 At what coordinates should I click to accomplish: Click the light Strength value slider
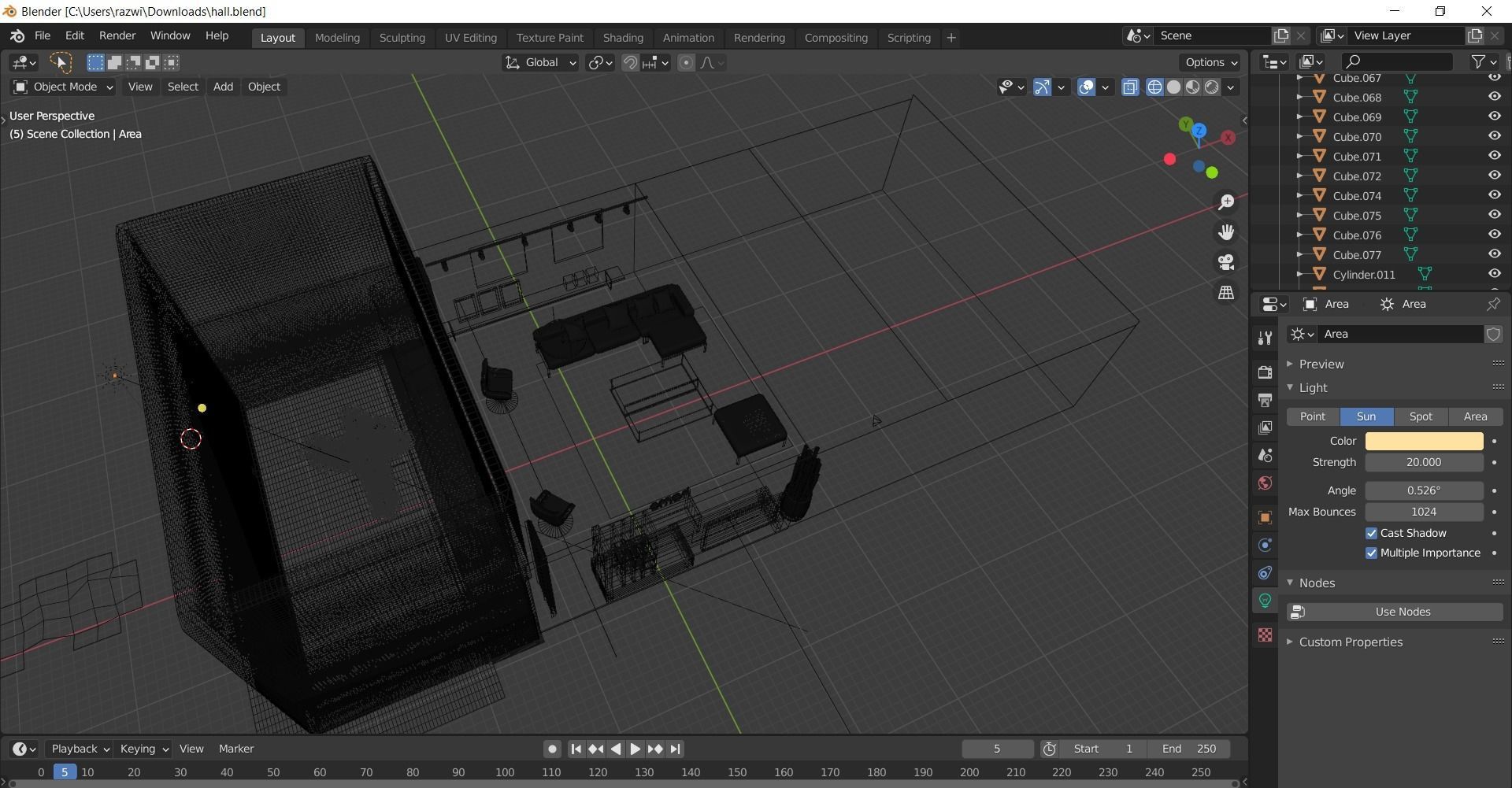1424,462
